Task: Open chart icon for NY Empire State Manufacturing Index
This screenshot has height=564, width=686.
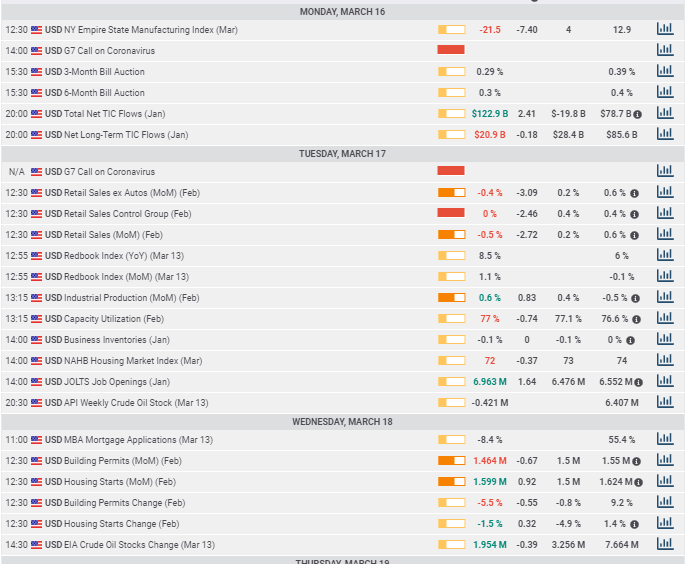Action: (x=664, y=29)
